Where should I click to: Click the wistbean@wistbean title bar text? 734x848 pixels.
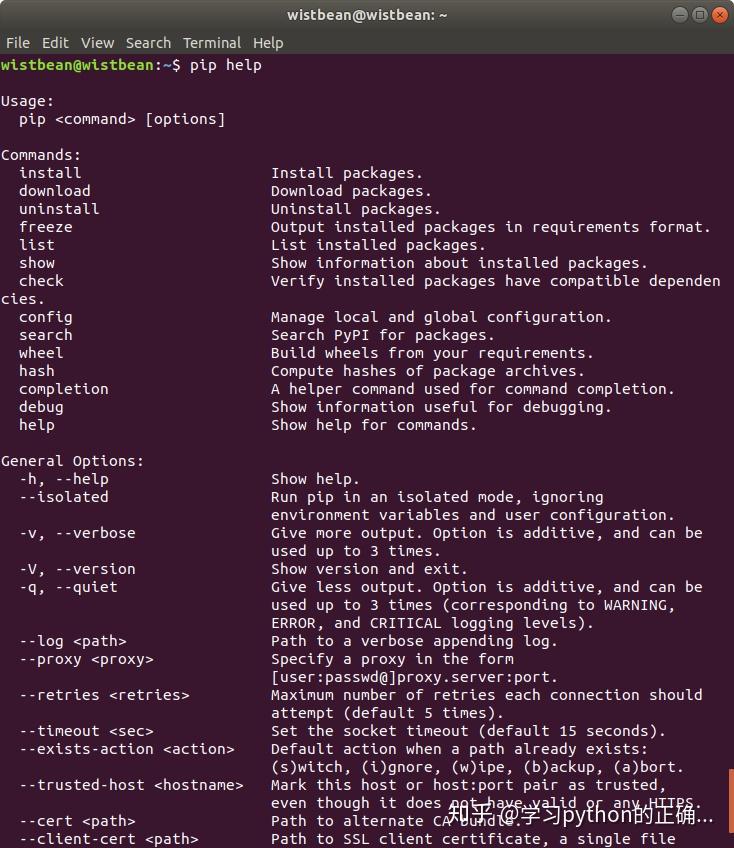367,14
